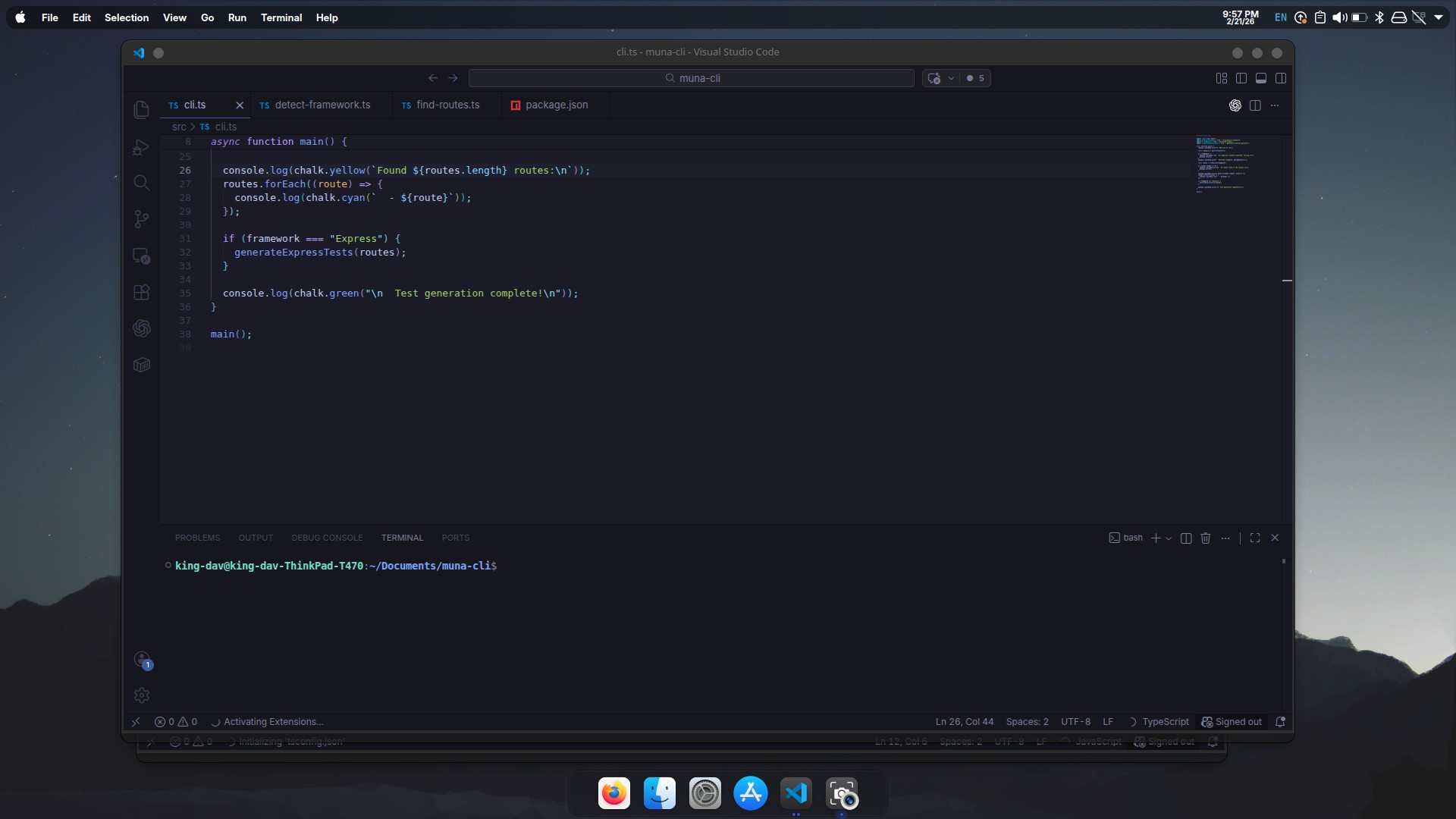Change file encoding UTF-8
Screen dimensions: 1456x819
click(1075, 722)
